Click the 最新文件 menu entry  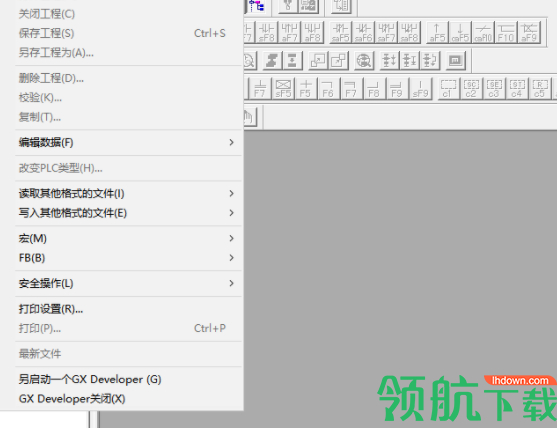pyautogui.click(x=128, y=354)
